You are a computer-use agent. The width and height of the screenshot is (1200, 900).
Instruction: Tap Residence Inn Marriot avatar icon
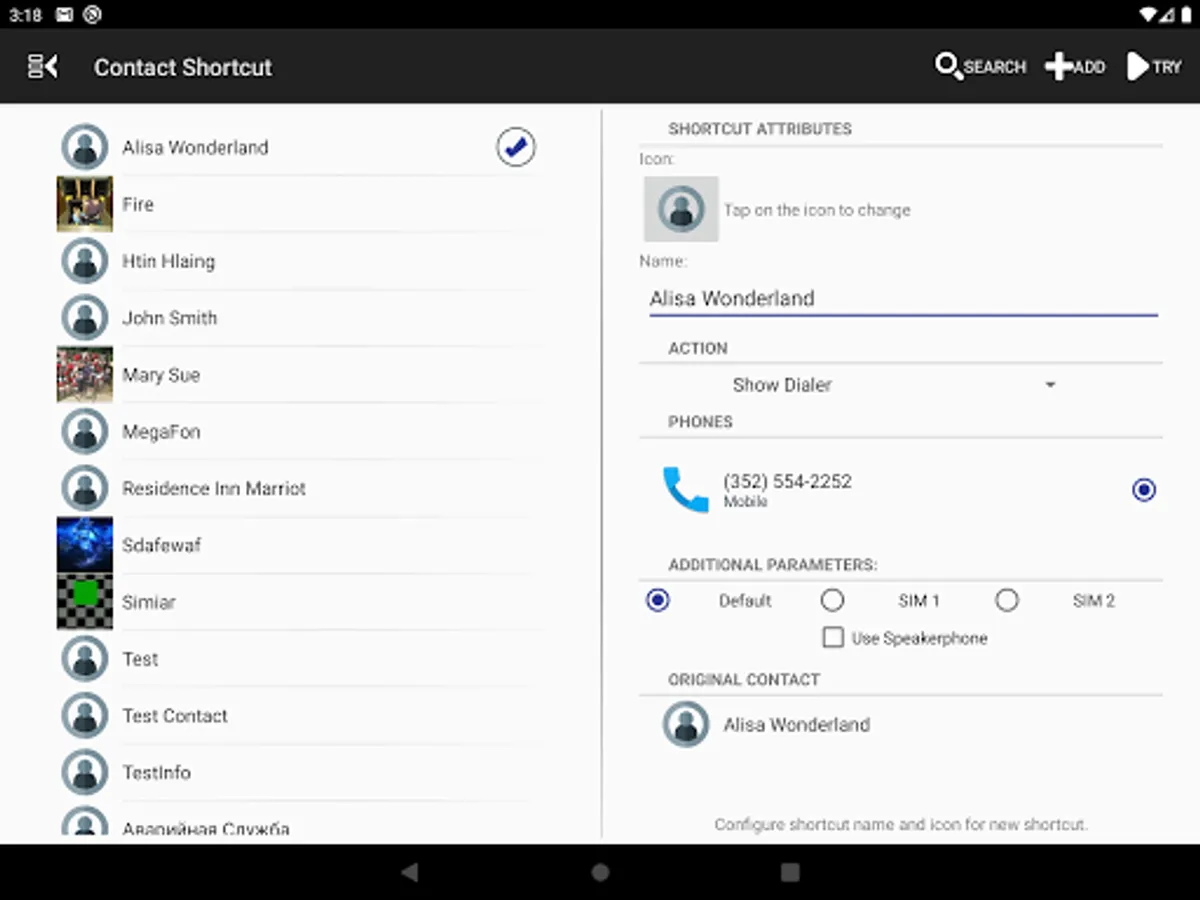pyautogui.click(x=85, y=489)
